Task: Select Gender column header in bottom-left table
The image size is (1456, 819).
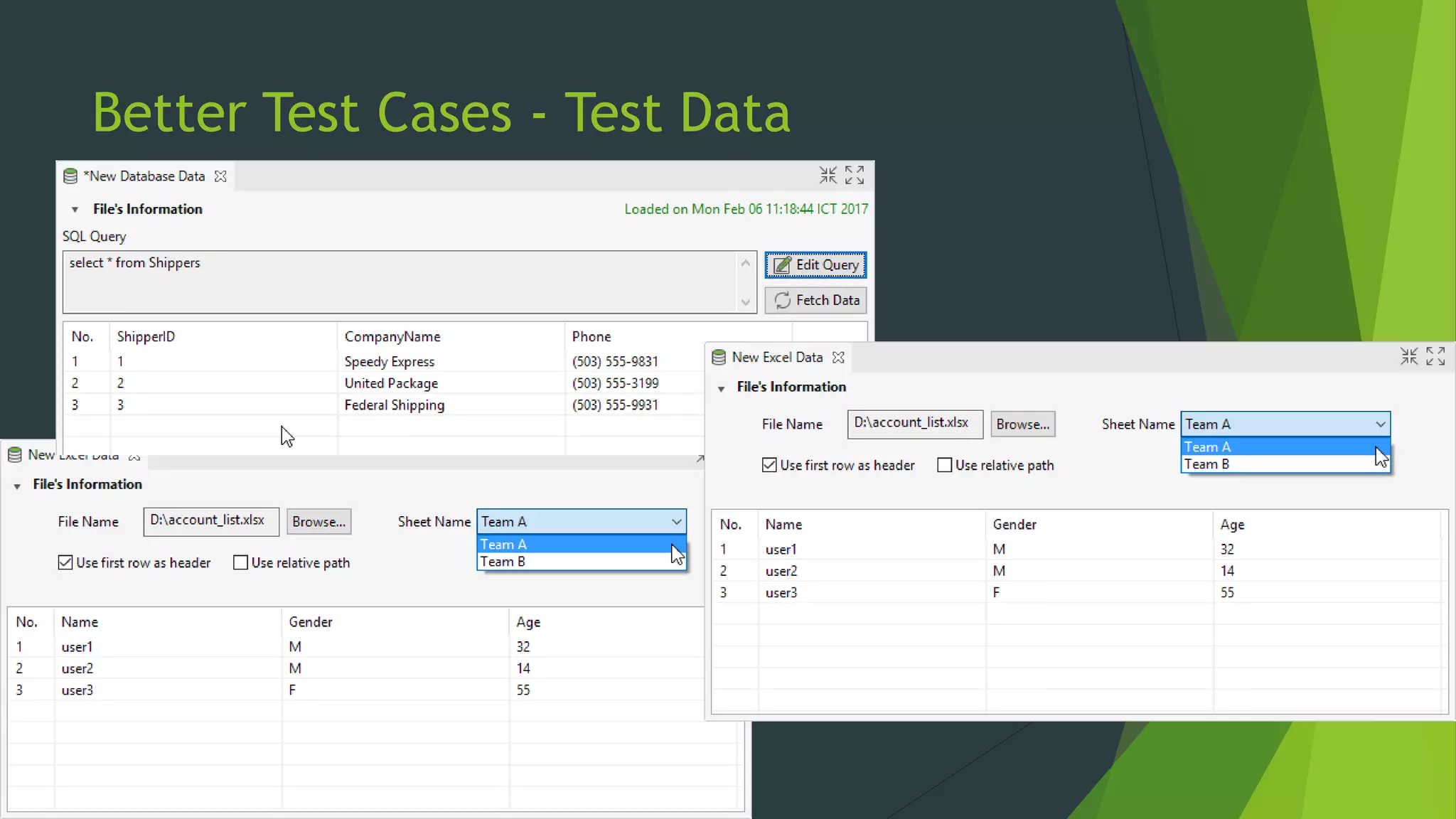Action: click(395, 622)
